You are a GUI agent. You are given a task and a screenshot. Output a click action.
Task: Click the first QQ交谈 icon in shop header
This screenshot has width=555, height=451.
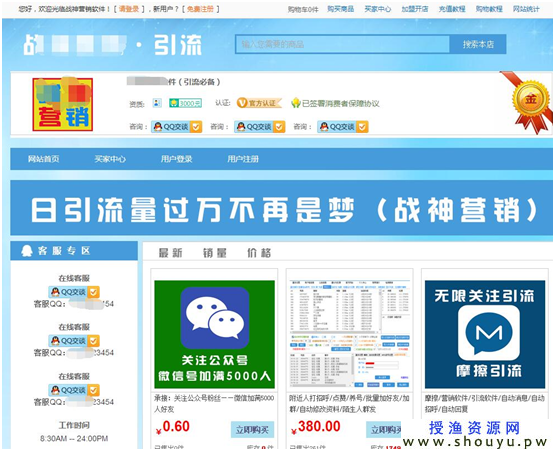click(177, 126)
